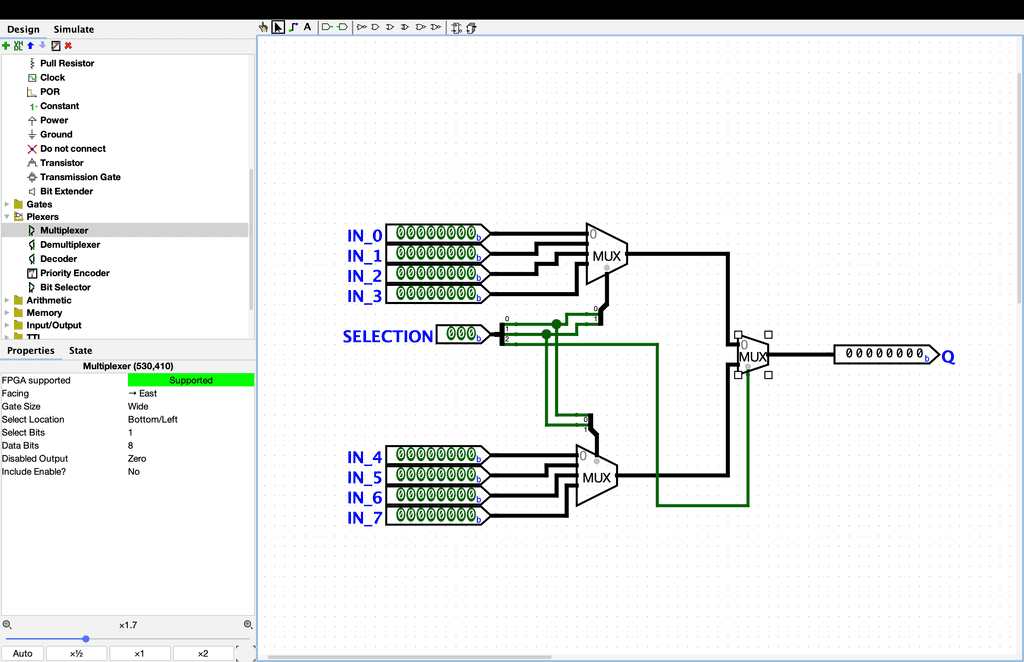Click the red X delete circuit icon

[x=68, y=45]
